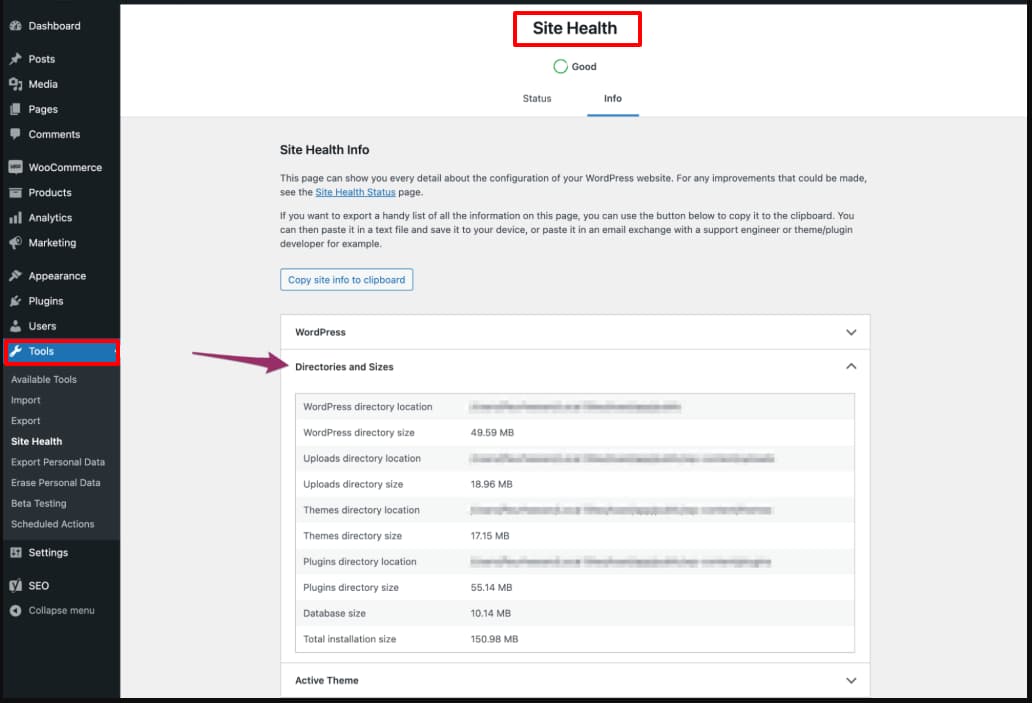Open the Analytics menu label

point(50,218)
